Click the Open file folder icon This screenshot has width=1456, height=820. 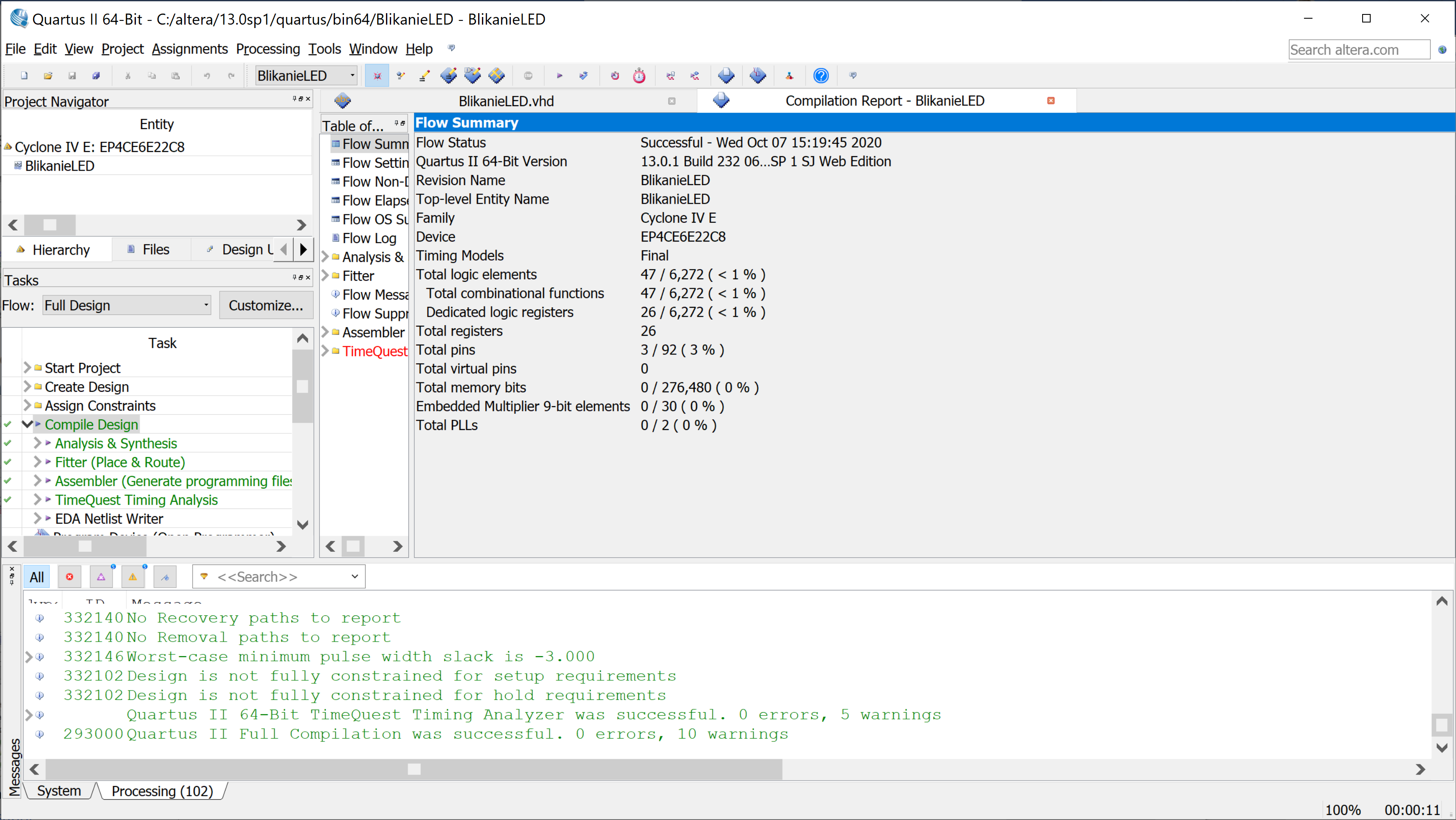pyautogui.click(x=48, y=76)
